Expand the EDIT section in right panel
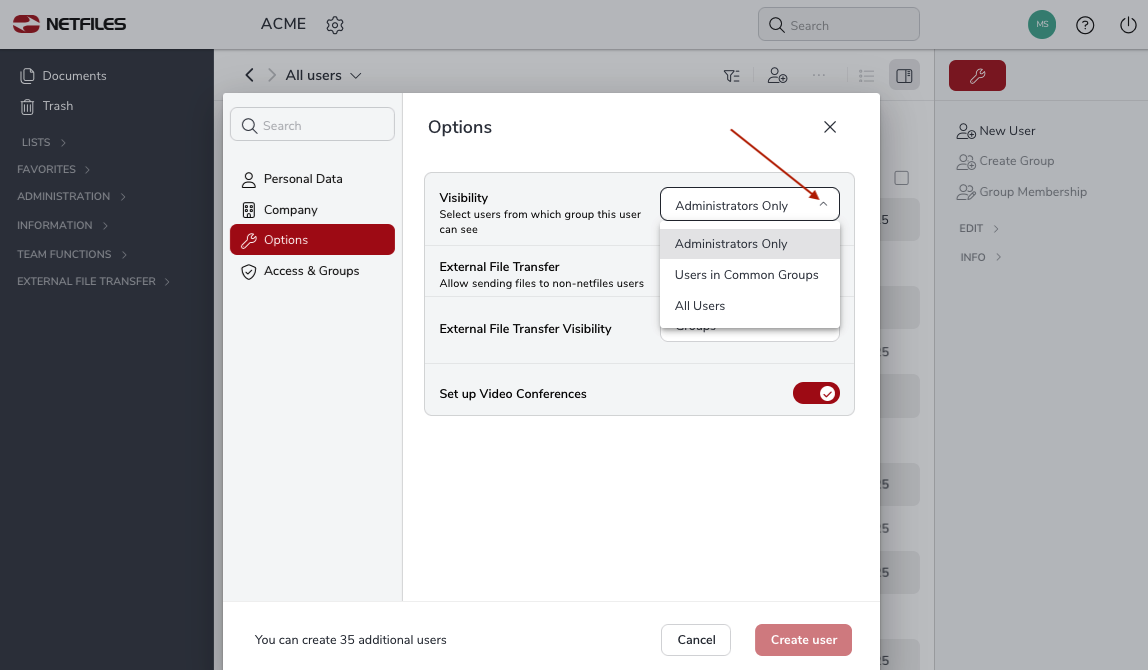Viewport: 1148px width, 670px height. click(979, 228)
